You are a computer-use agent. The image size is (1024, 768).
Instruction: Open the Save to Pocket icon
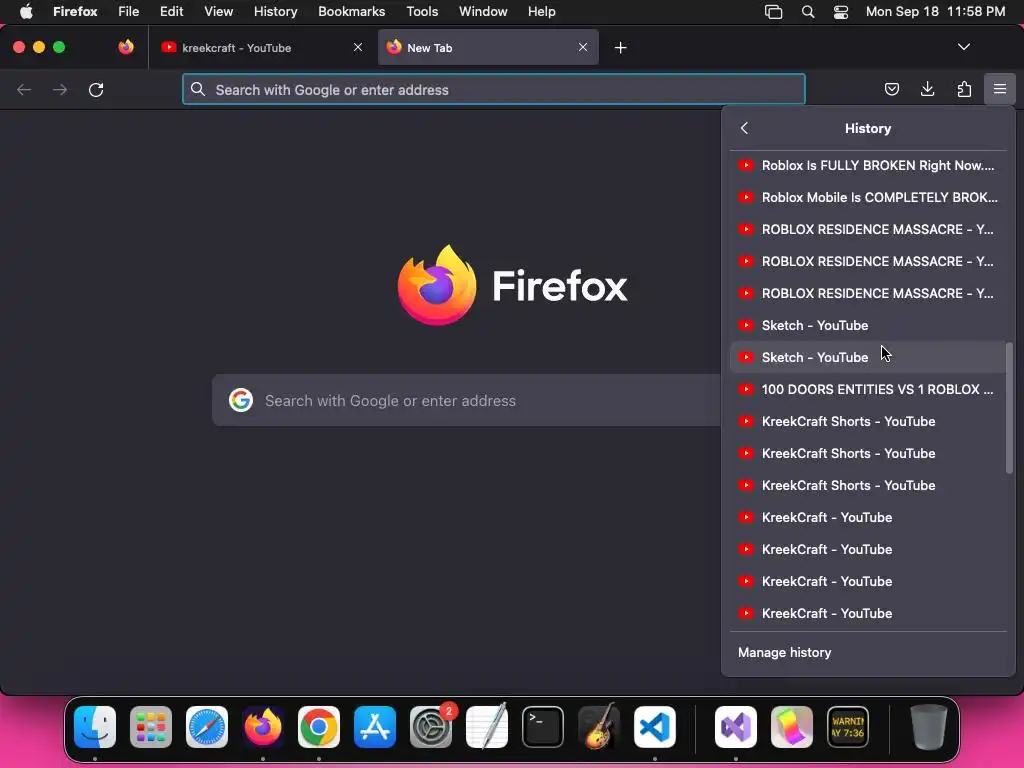891,89
